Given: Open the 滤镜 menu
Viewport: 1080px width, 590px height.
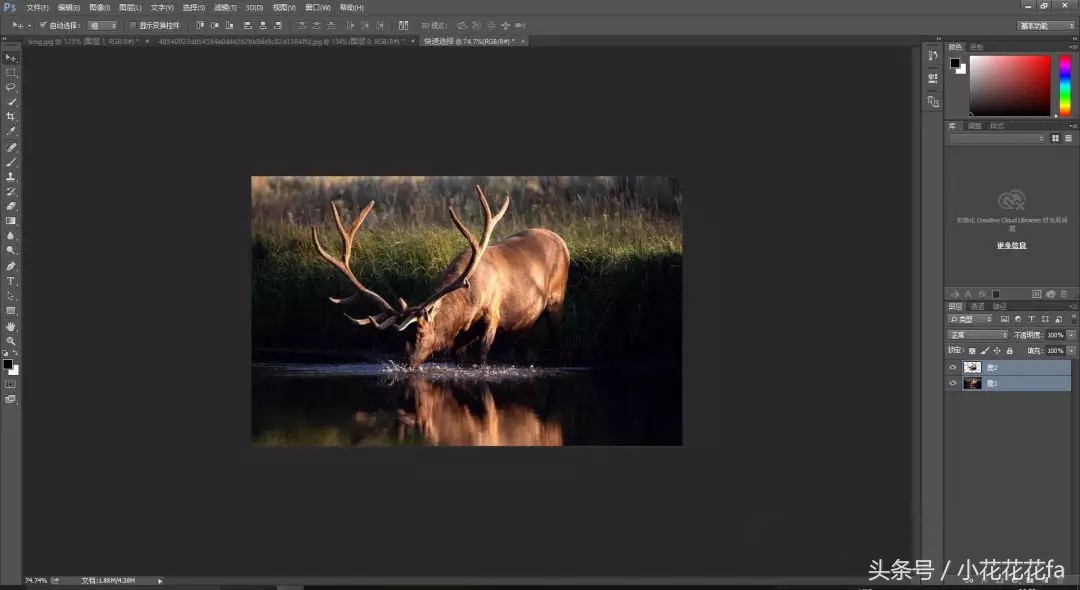Looking at the screenshot, I should 224,7.
